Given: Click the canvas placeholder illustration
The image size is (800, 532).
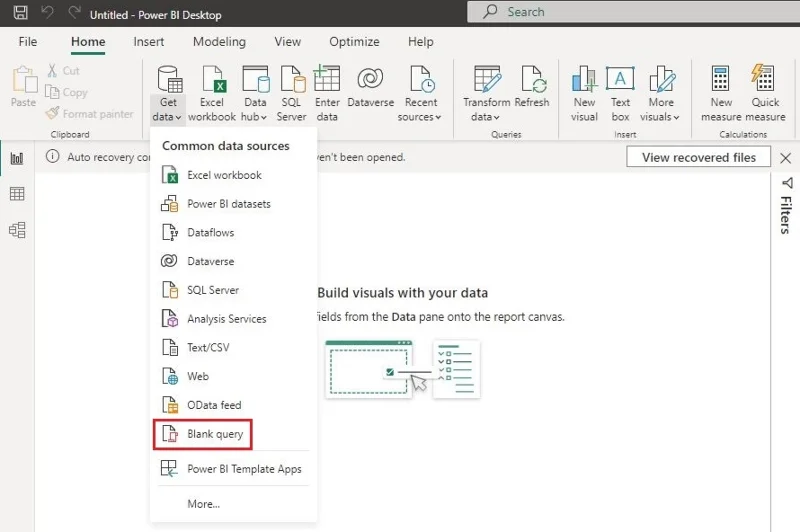Looking at the screenshot, I should tap(403, 369).
